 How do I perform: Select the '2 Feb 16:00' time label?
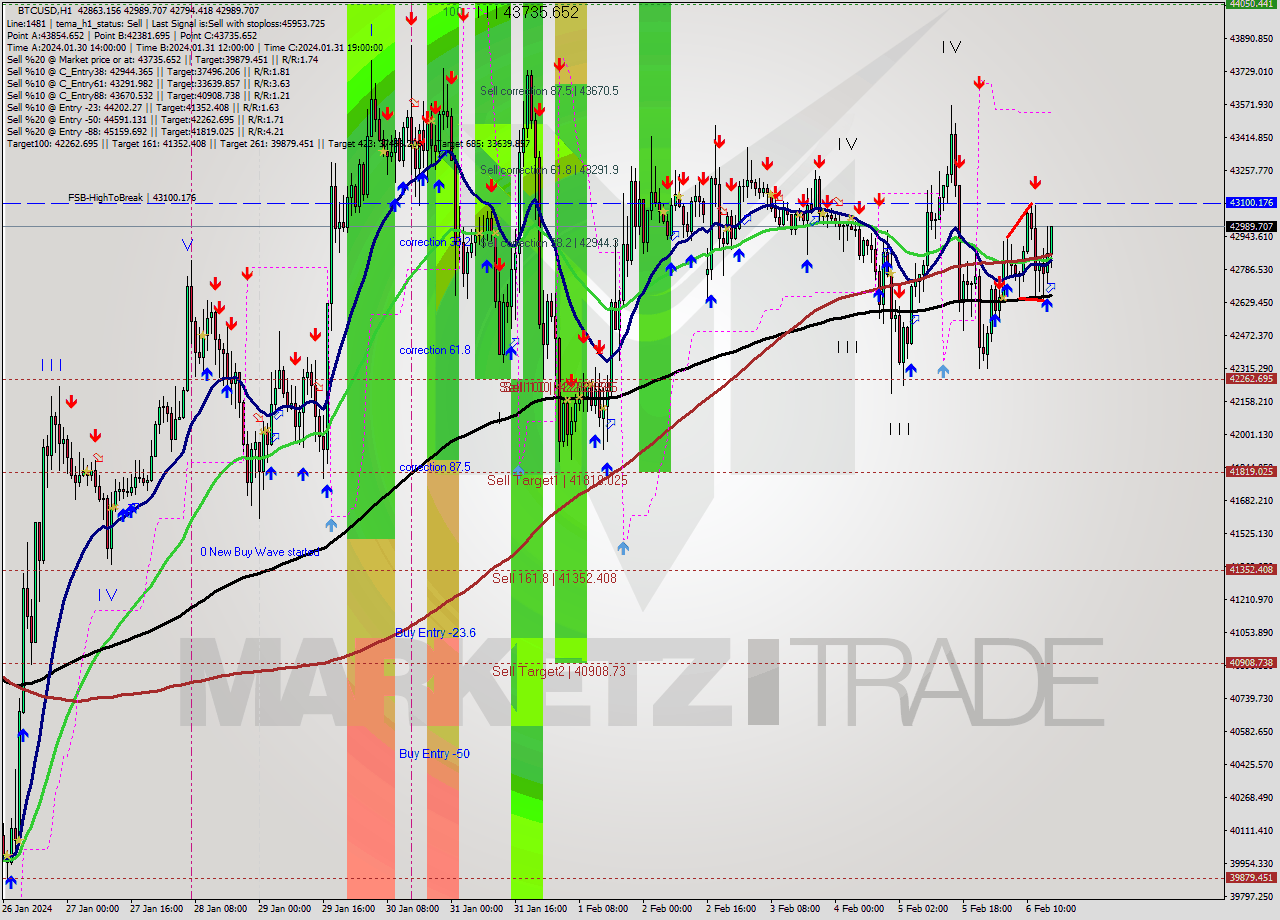pos(731,909)
